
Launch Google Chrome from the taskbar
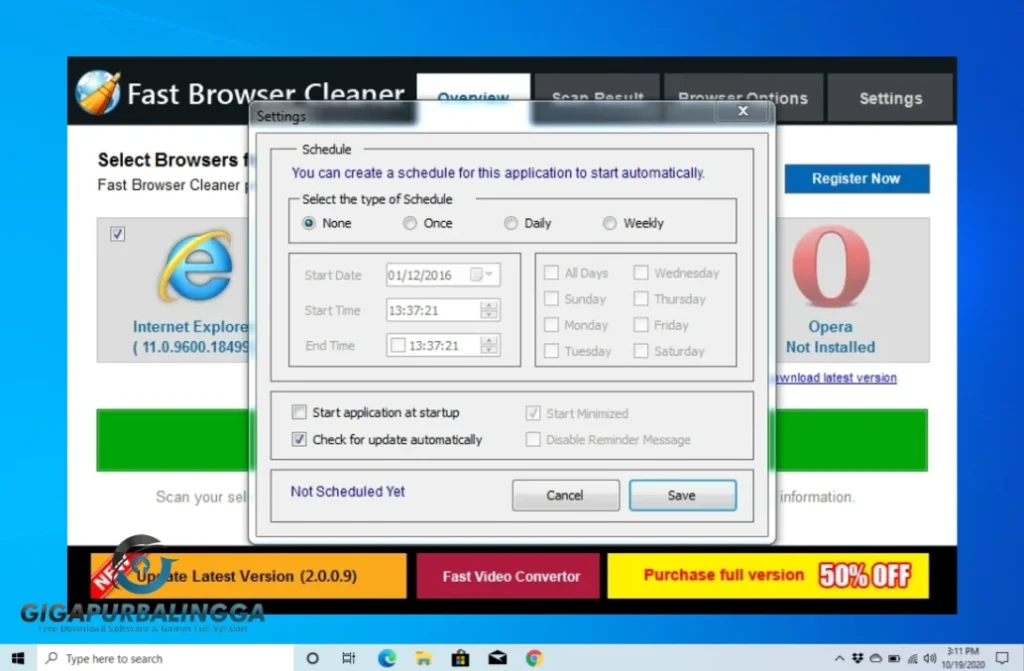click(533, 658)
